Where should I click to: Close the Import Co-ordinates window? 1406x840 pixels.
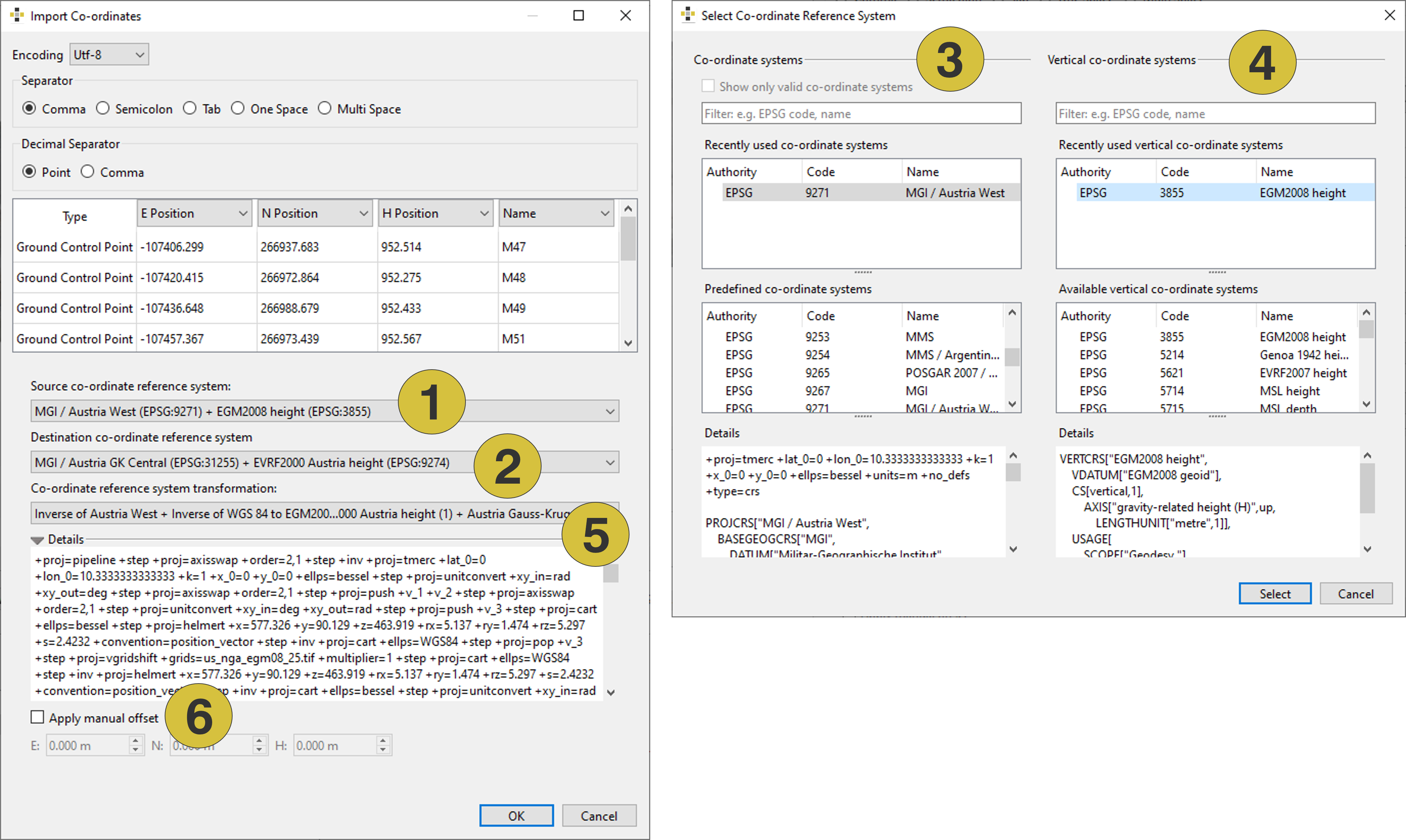(625, 15)
